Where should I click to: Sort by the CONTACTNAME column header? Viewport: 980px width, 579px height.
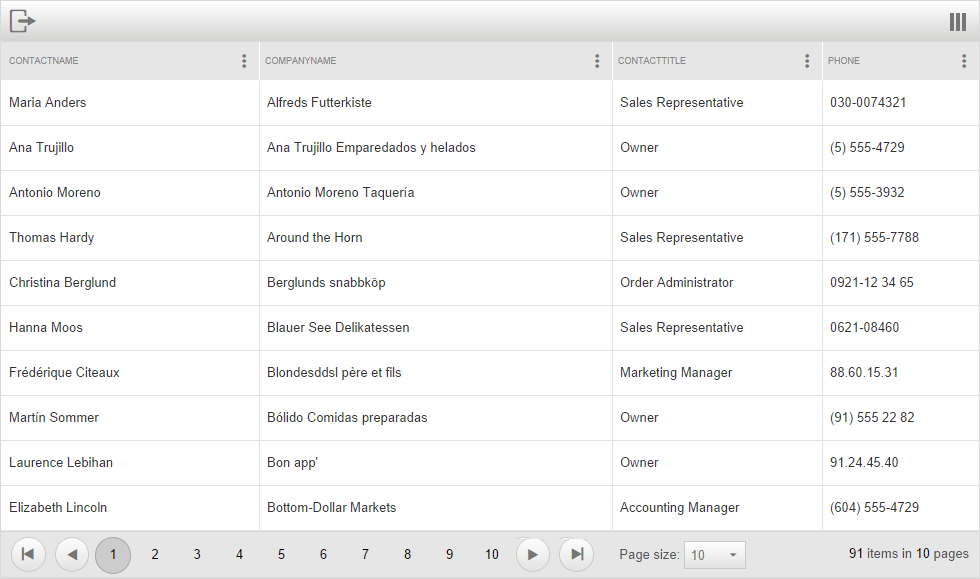(x=44, y=61)
